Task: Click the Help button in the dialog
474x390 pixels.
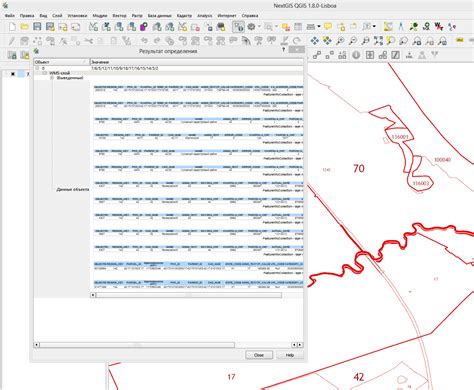Action: (290, 355)
